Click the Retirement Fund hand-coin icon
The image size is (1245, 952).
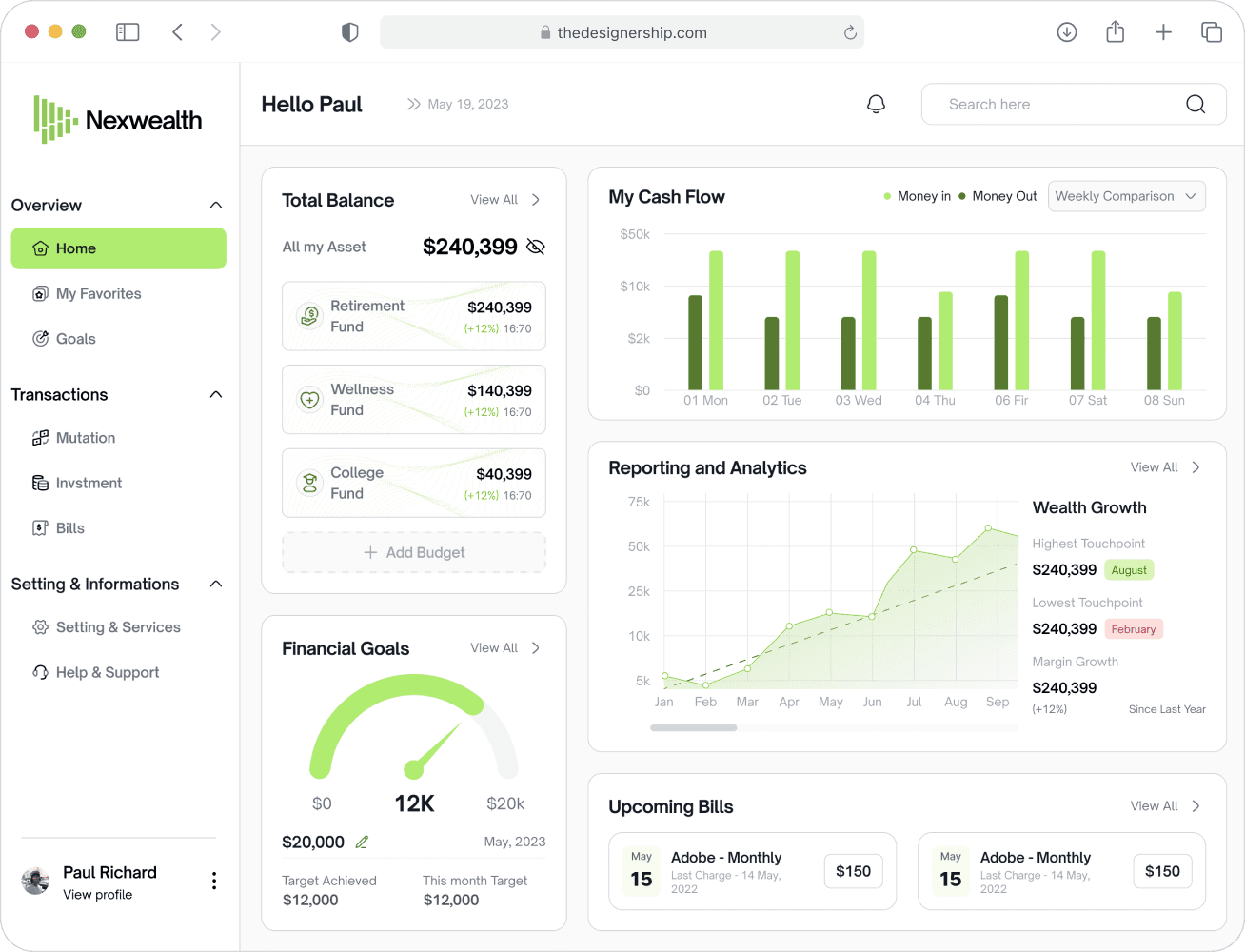click(309, 316)
